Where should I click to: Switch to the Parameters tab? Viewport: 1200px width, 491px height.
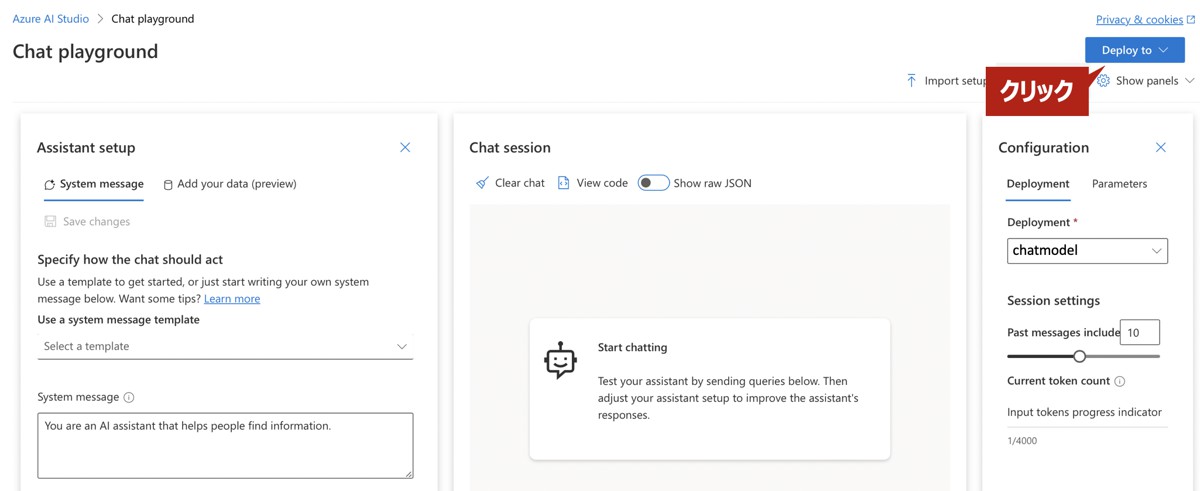(x=1119, y=184)
